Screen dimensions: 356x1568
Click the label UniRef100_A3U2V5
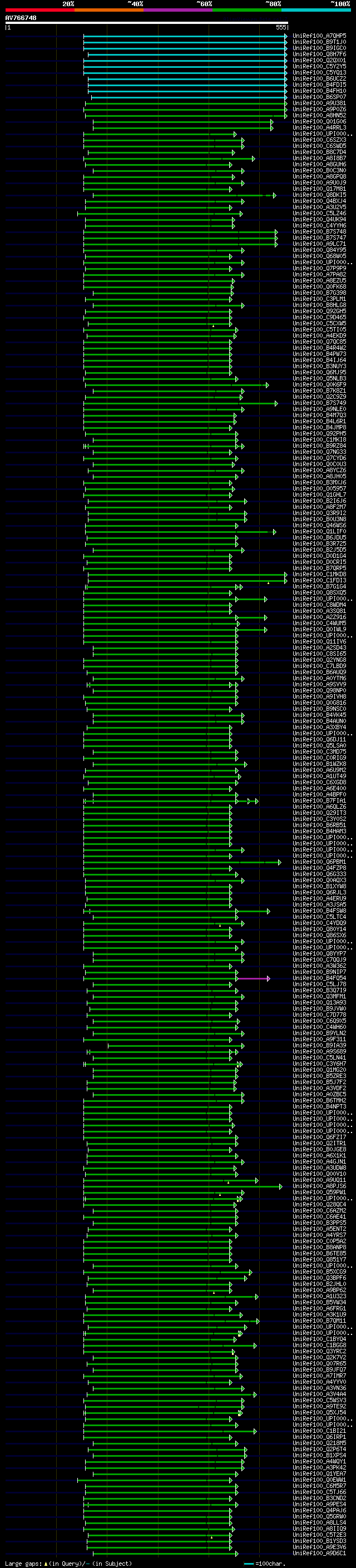pyautogui.click(x=319, y=207)
